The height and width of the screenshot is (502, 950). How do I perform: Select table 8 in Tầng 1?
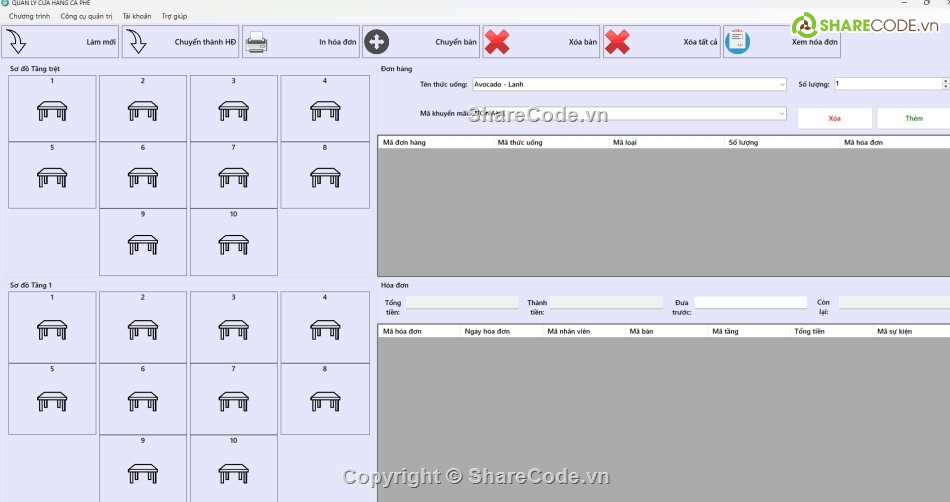[325, 398]
